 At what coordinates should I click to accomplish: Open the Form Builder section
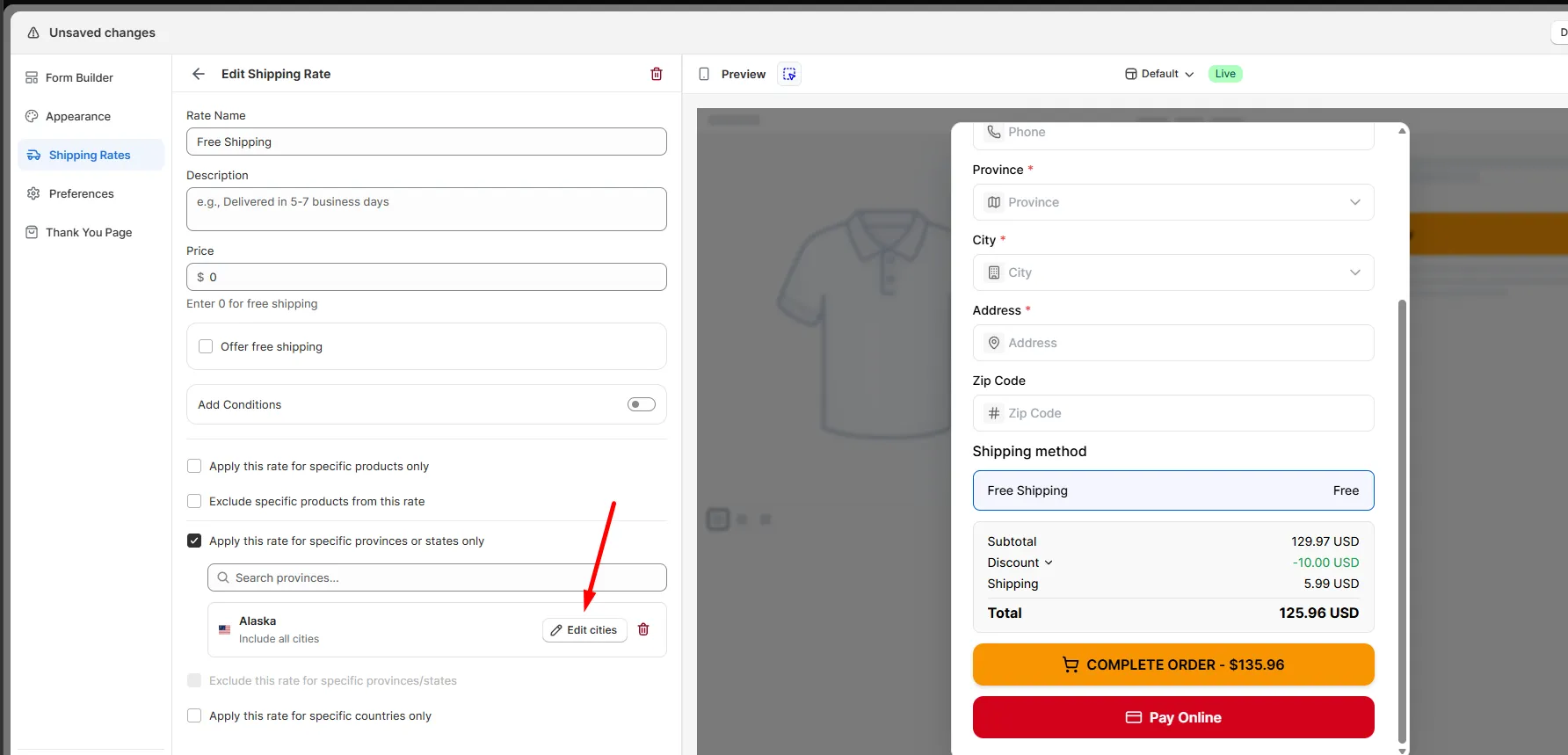[91, 77]
